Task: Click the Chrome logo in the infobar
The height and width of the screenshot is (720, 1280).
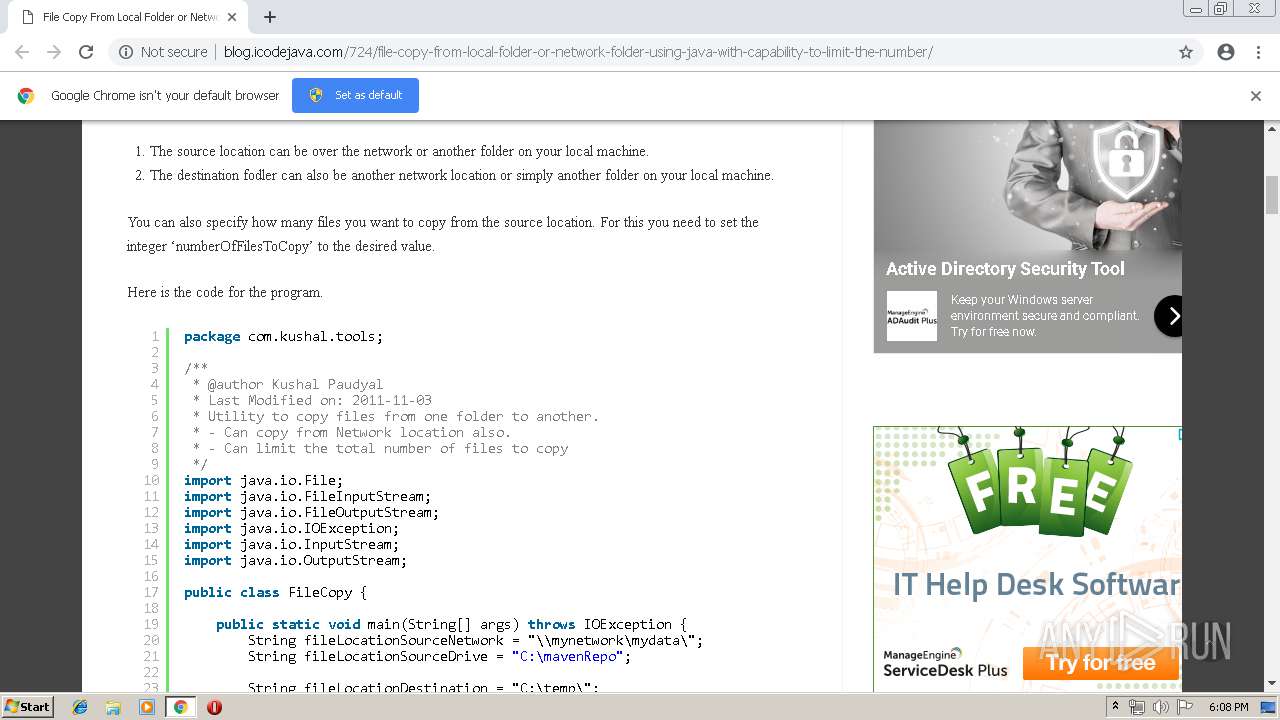Action: (26, 96)
